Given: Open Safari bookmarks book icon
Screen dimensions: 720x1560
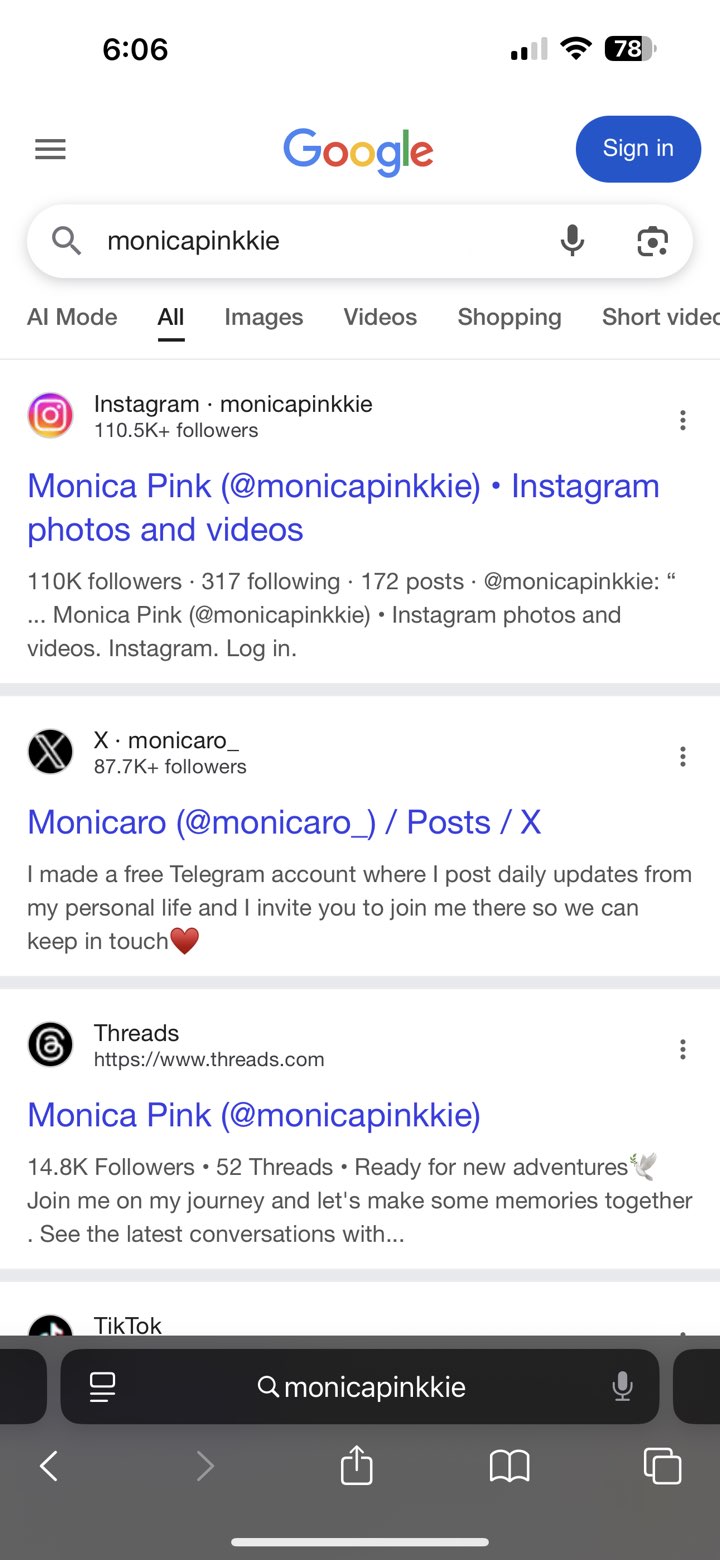Looking at the screenshot, I should pos(509,1467).
